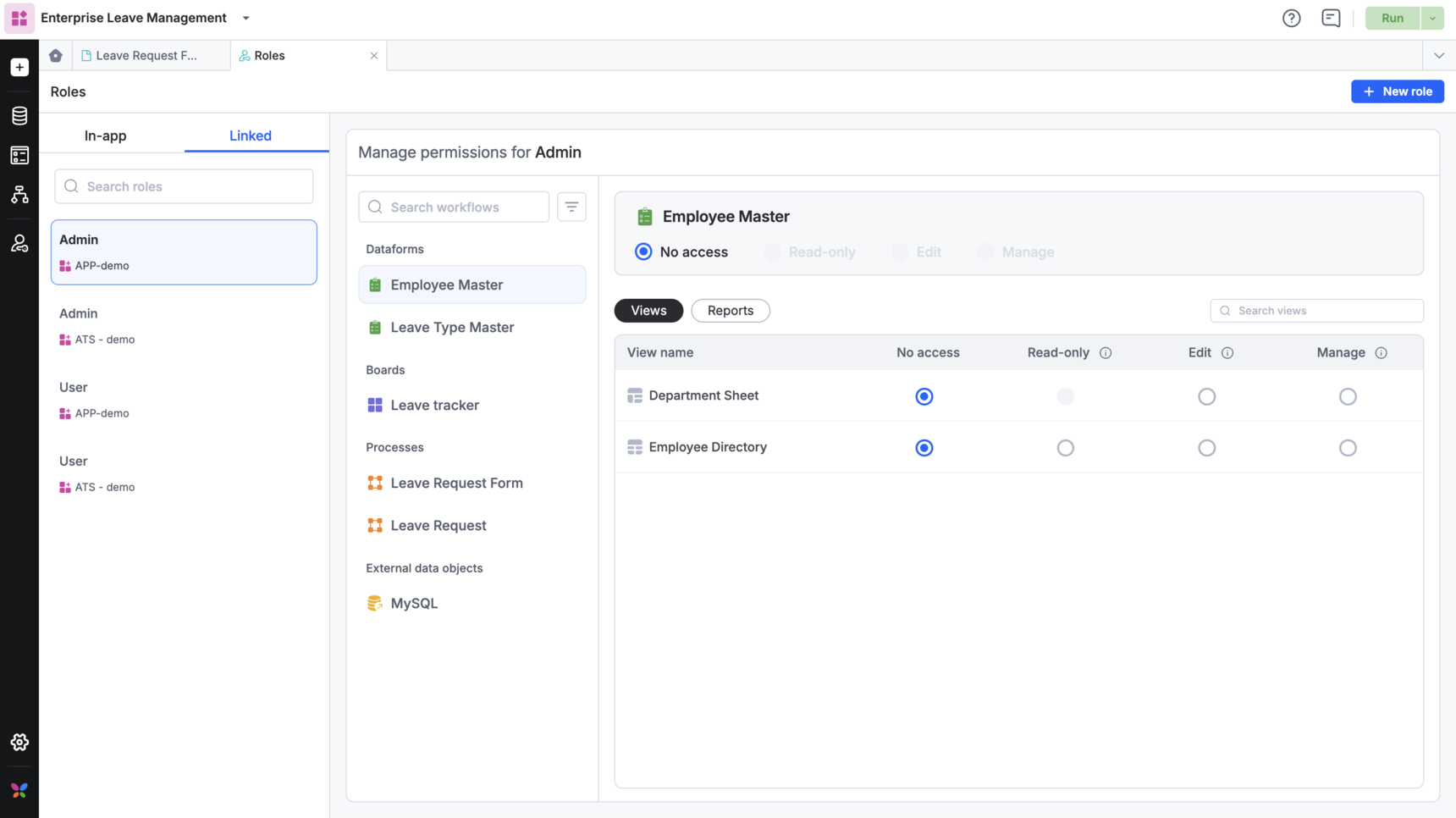Expand the tab list chevron
Viewport: 1456px width, 818px height.
pos(1438,56)
